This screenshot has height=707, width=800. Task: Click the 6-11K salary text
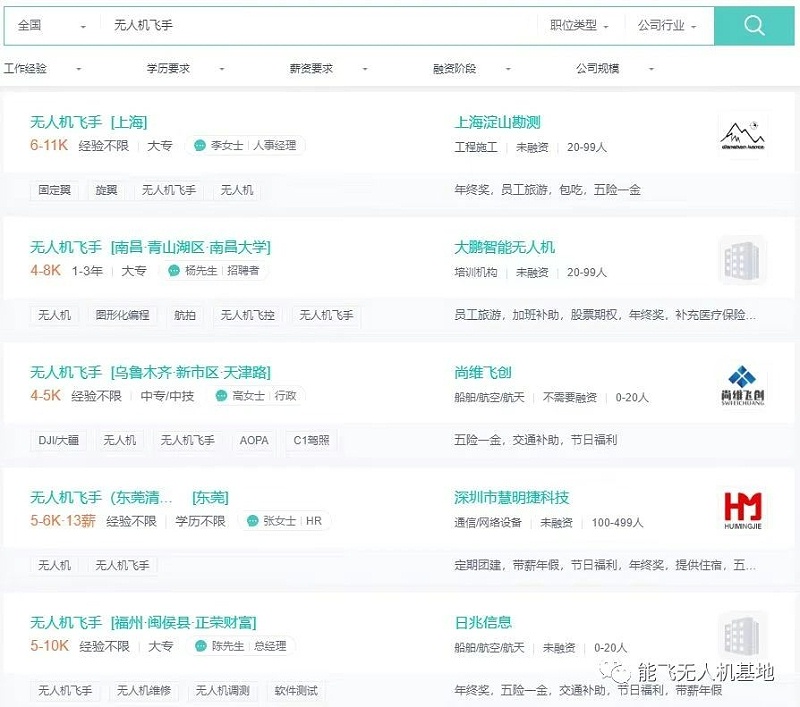pyautogui.click(x=49, y=145)
